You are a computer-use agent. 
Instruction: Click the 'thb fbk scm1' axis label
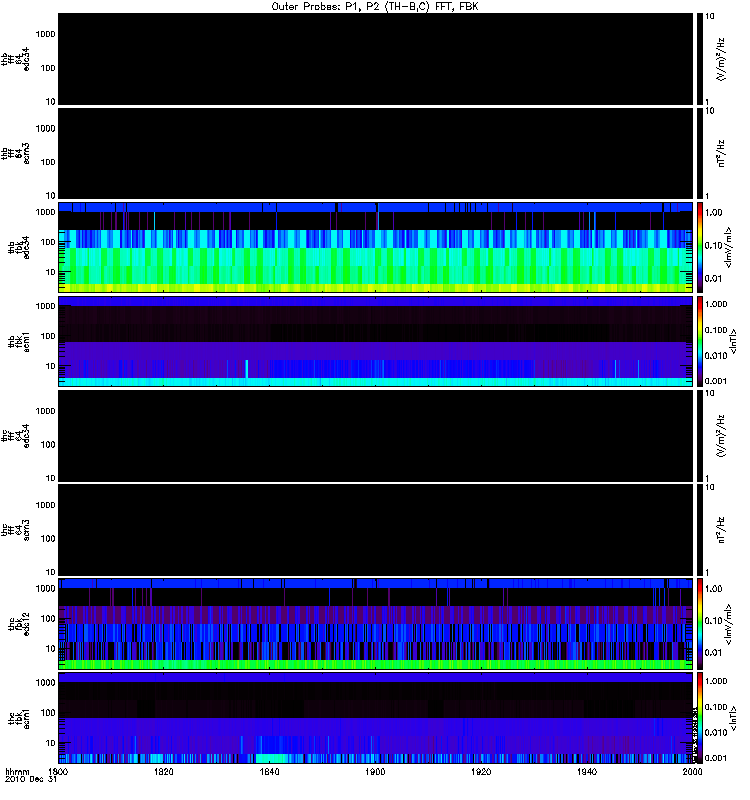click(x=19, y=341)
